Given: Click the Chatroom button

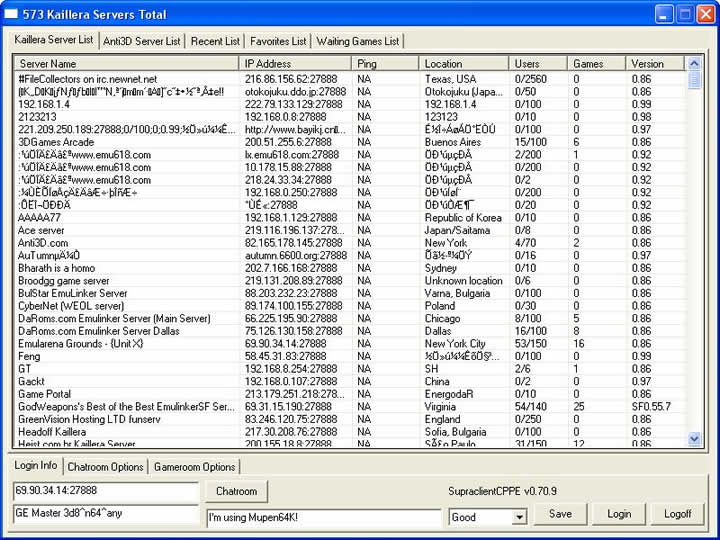Looking at the screenshot, I should (236, 491).
